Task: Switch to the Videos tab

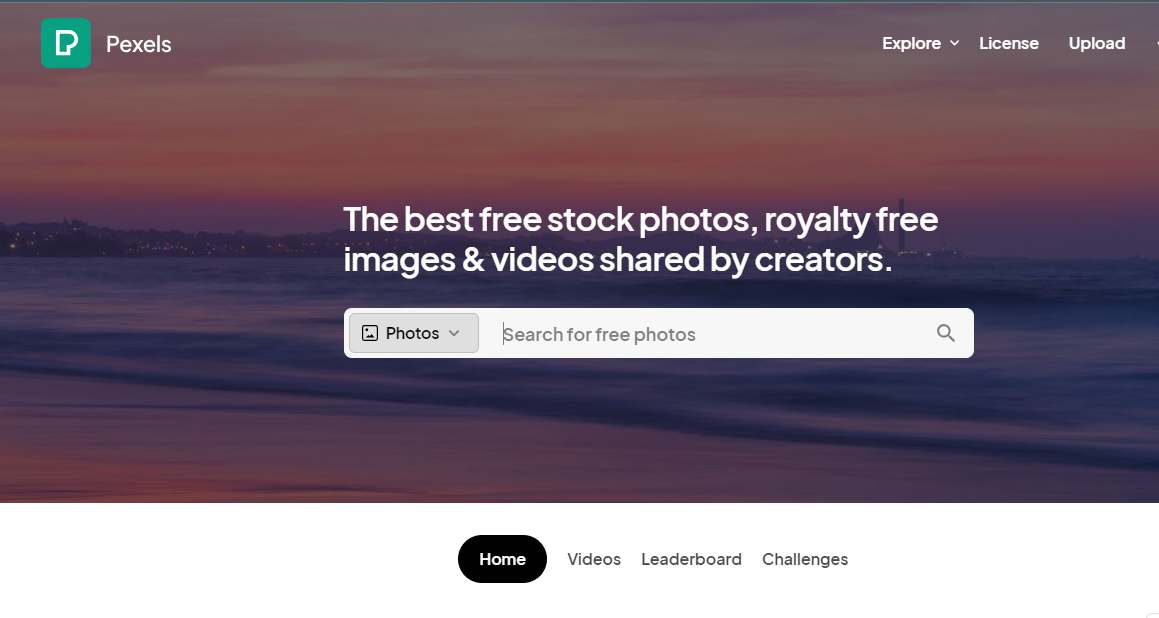Action: tap(594, 560)
